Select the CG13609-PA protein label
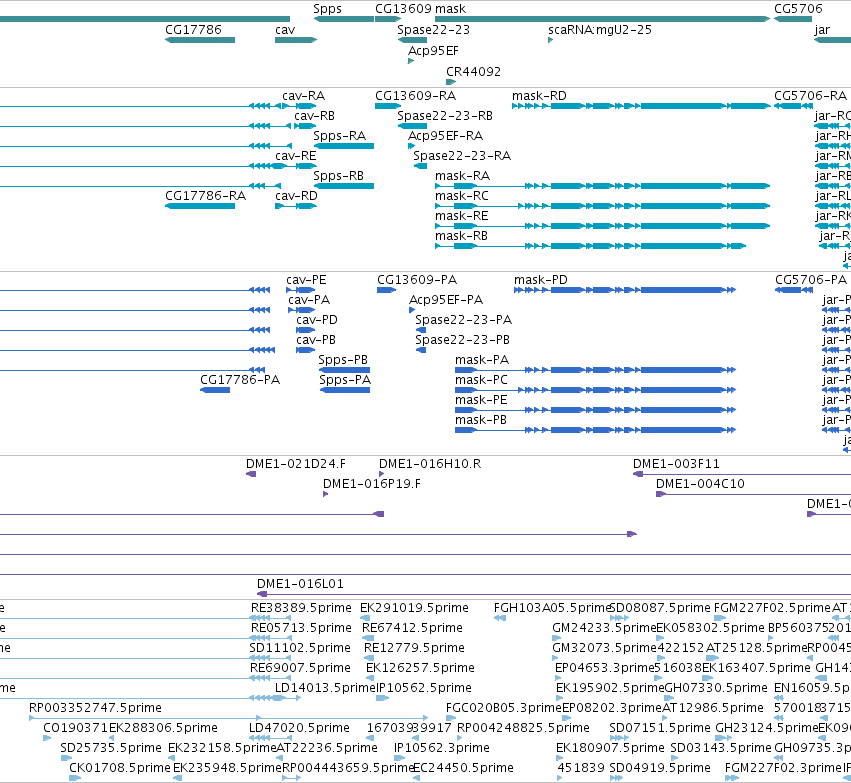The width and height of the screenshot is (851, 783). click(417, 279)
